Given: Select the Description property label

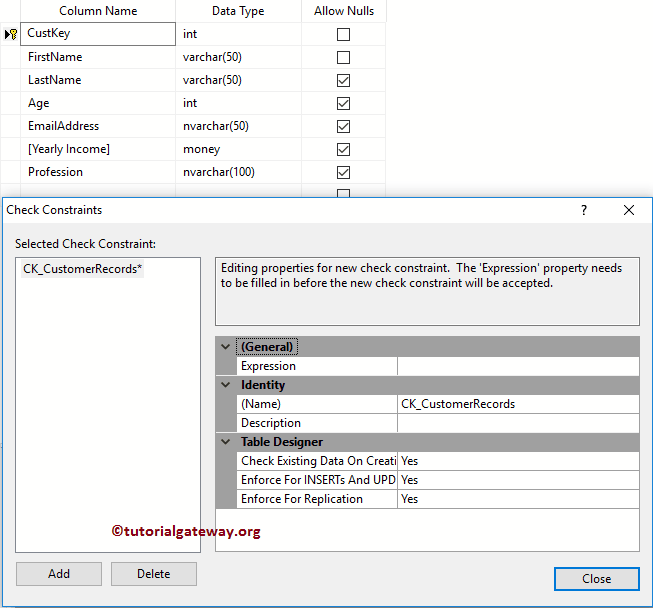Looking at the screenshot, I should tap(317, 423).
